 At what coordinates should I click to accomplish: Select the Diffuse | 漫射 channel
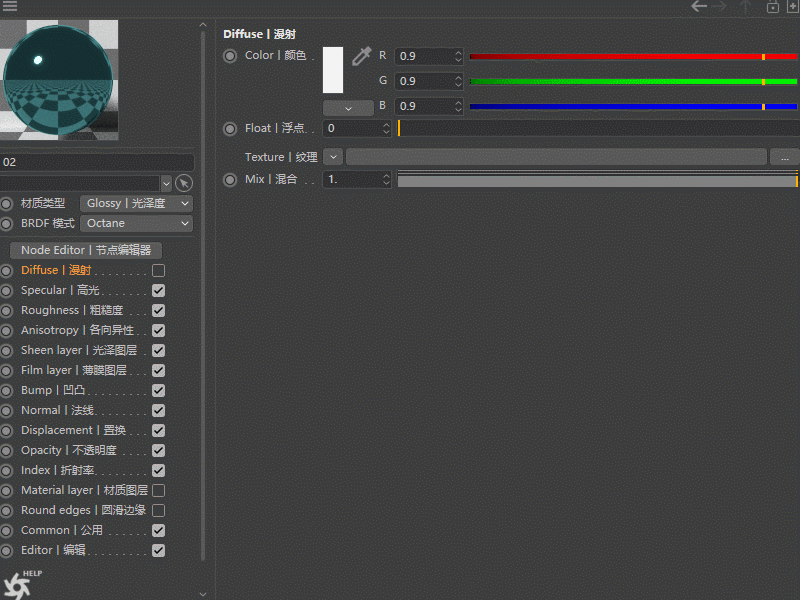click(x=56, y=270)
